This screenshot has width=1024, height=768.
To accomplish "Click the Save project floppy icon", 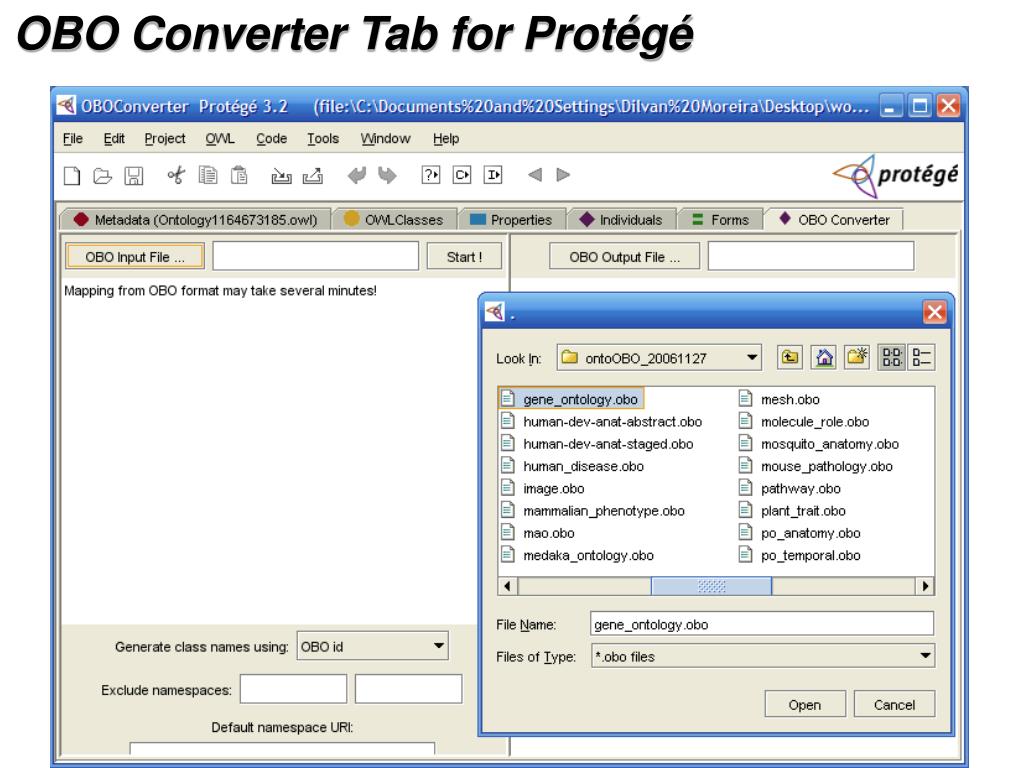I will [134, 176].
